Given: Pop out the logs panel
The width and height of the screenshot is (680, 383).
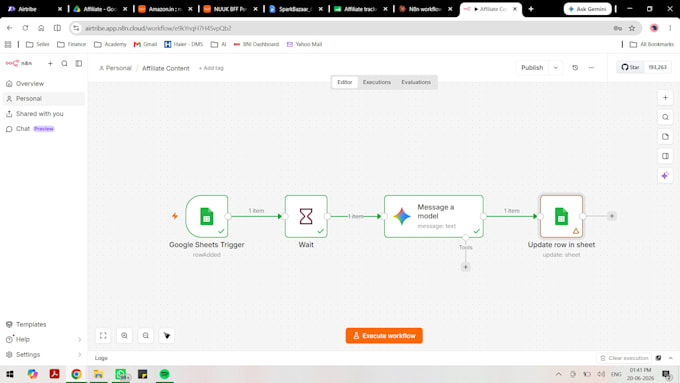Looking at the screenshot, I should pyautogui.click(x=658, y=358).
